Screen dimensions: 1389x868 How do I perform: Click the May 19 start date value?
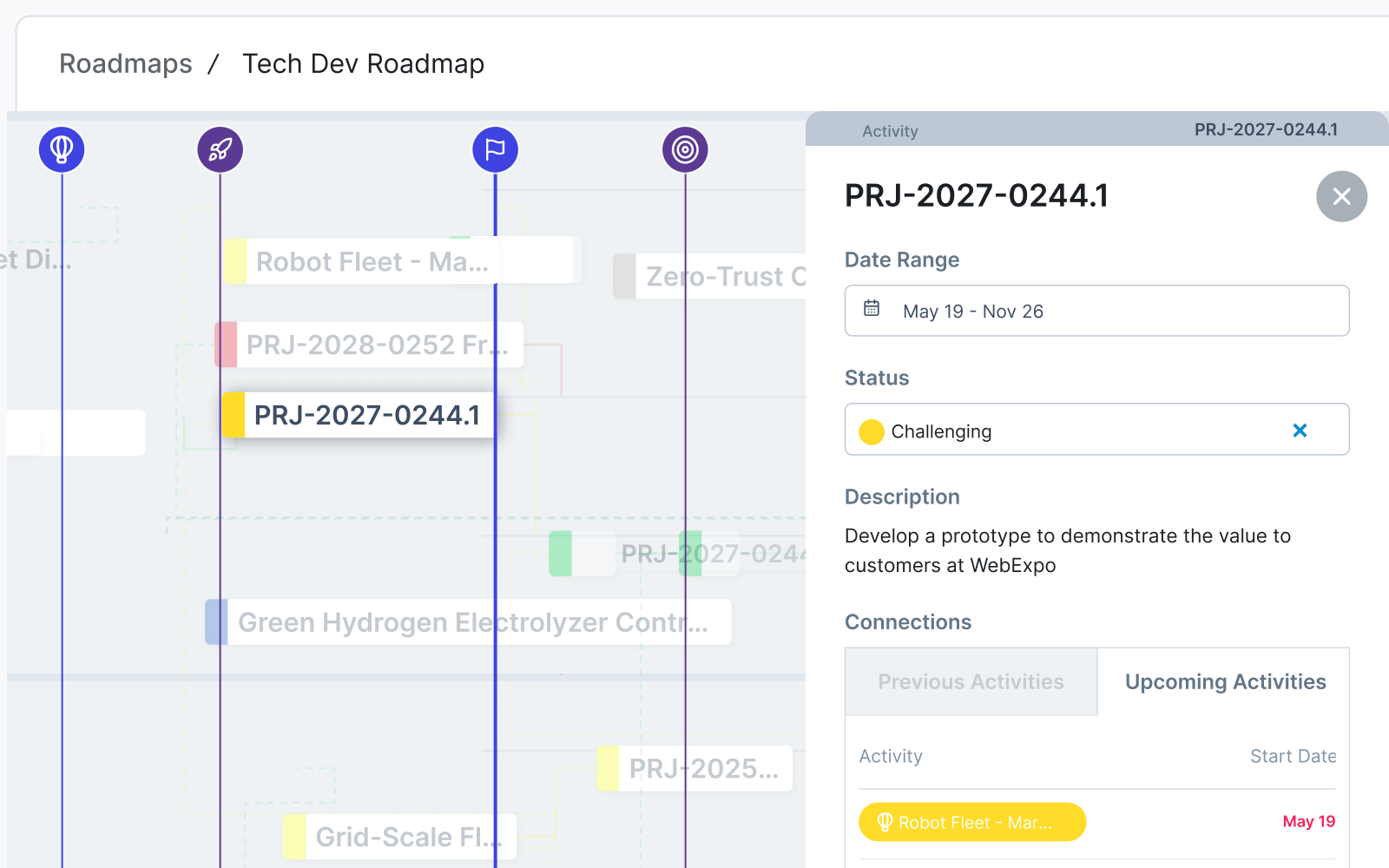[1309, 821]
